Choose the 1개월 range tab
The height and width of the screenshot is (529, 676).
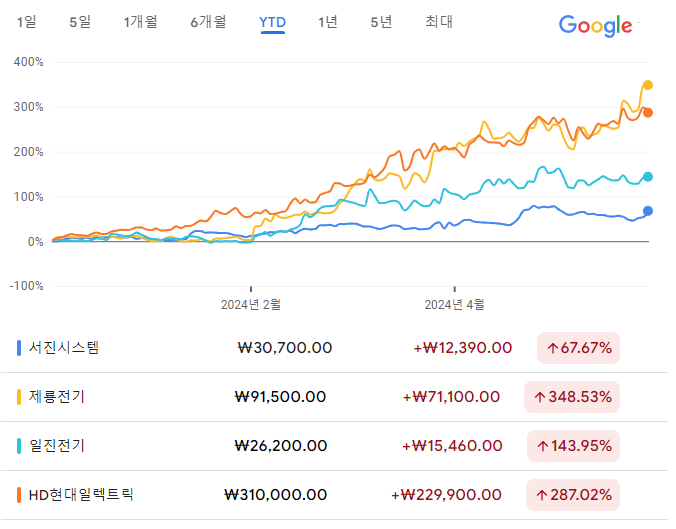(141, 22)
